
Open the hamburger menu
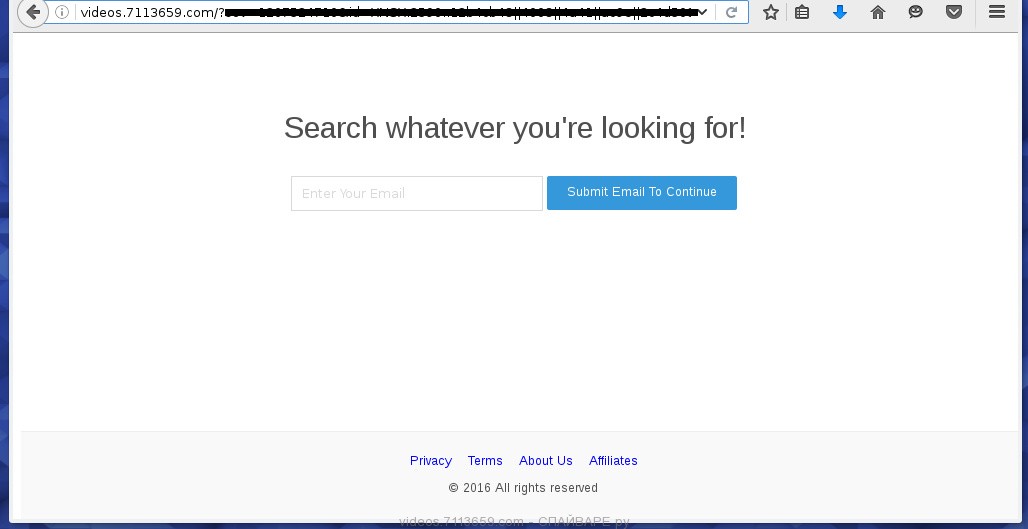coord(996,13)
